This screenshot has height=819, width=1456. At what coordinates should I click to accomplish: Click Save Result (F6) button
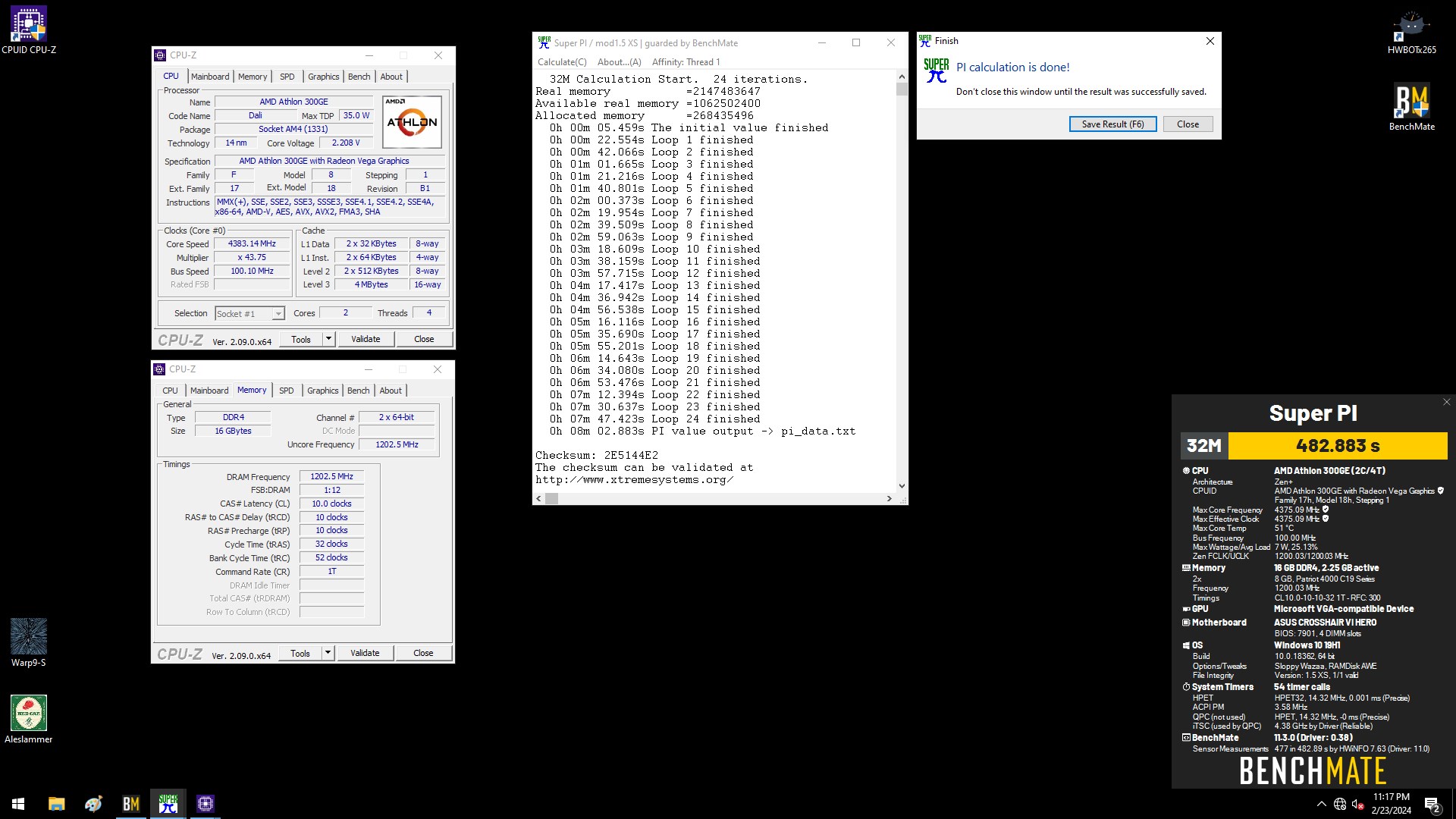click(x=1112, y=124)
